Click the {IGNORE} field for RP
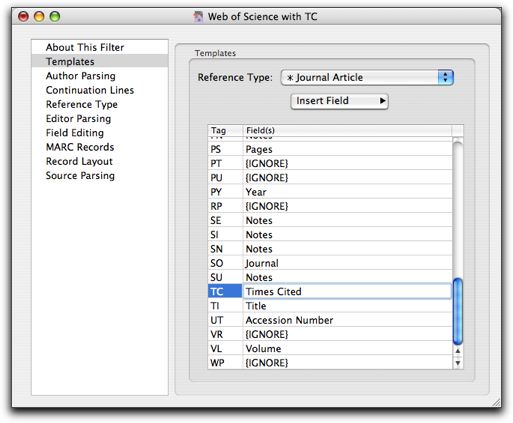The height and width of the screenshot is (423, 513). coord(347,206)
